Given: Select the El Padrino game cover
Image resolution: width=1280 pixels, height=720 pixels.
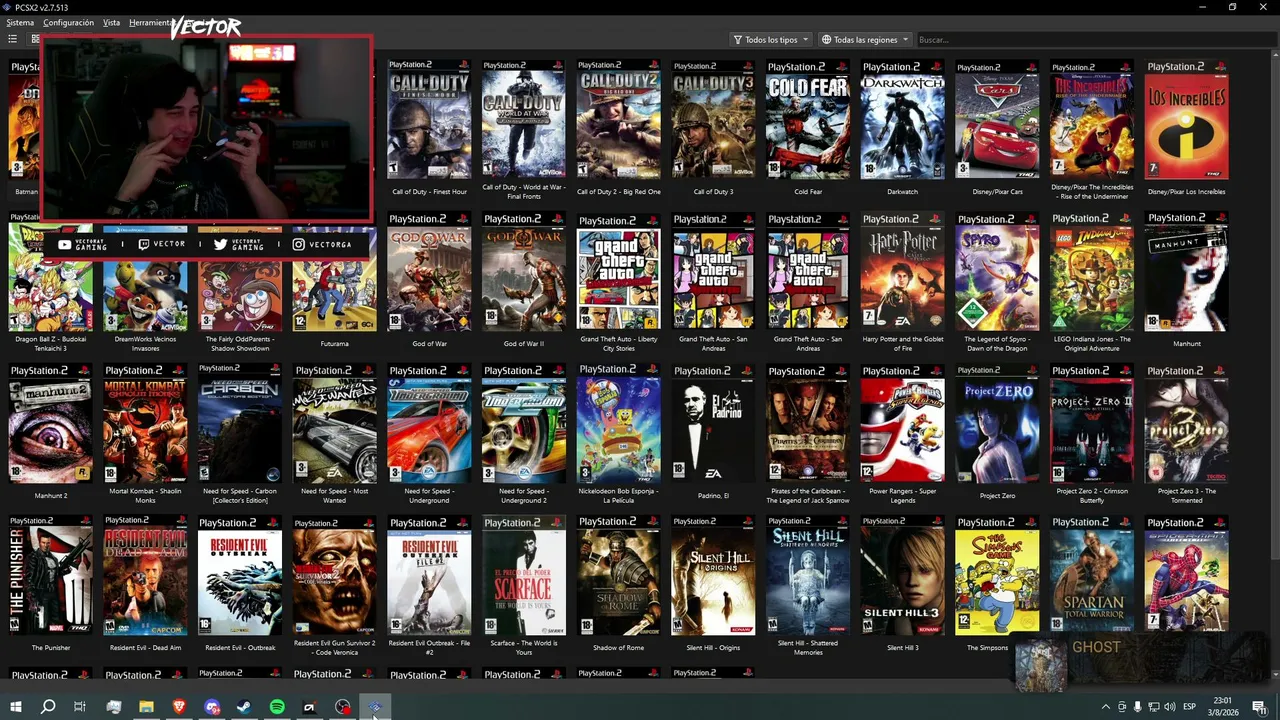Looking at the screenshot, I should point(713,424).
